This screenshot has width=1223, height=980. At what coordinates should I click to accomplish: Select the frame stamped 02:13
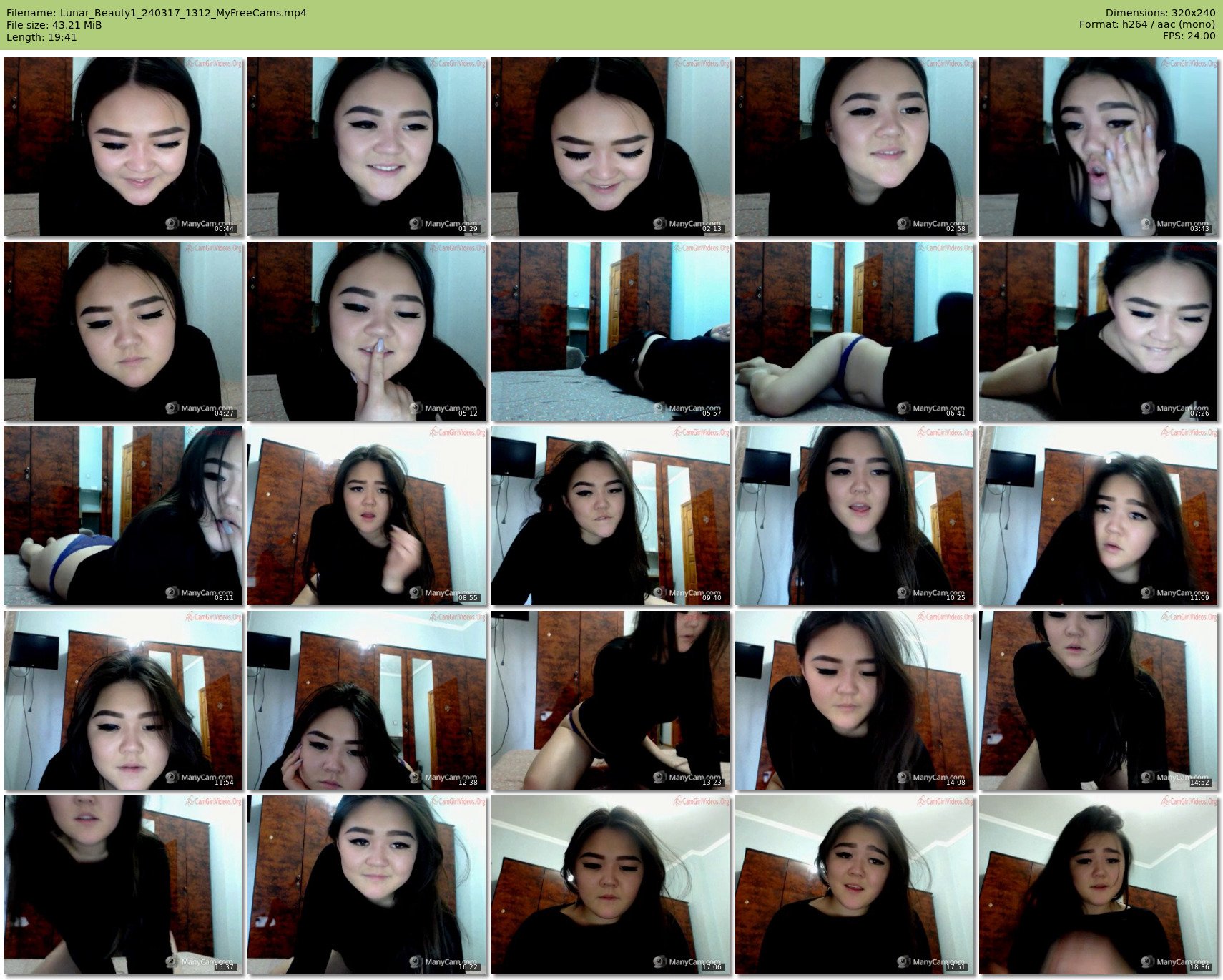click(611, 147)
